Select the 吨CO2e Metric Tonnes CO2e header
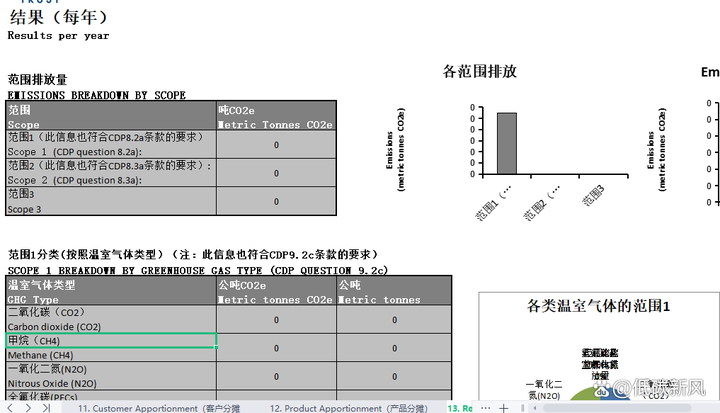 [276, 117]
